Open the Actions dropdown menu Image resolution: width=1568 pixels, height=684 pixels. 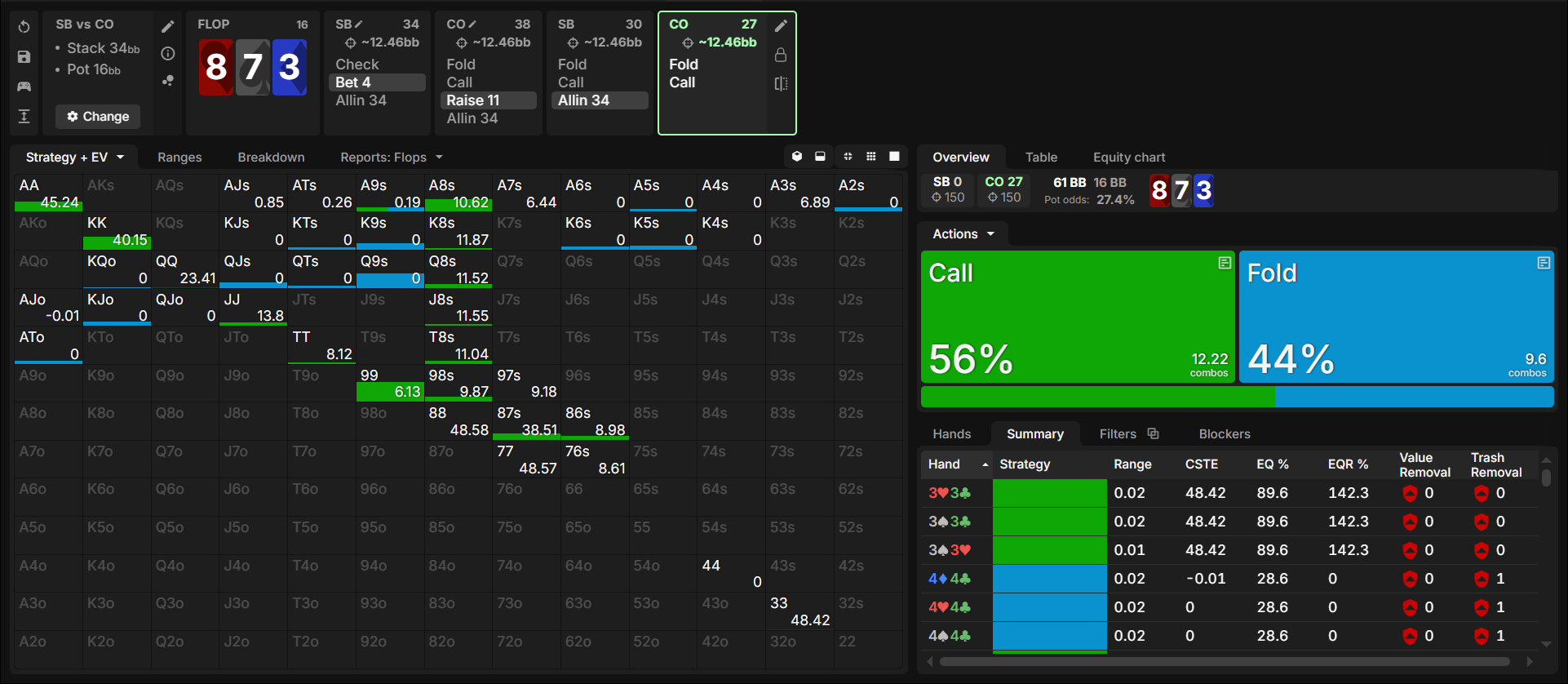point(963,234)
